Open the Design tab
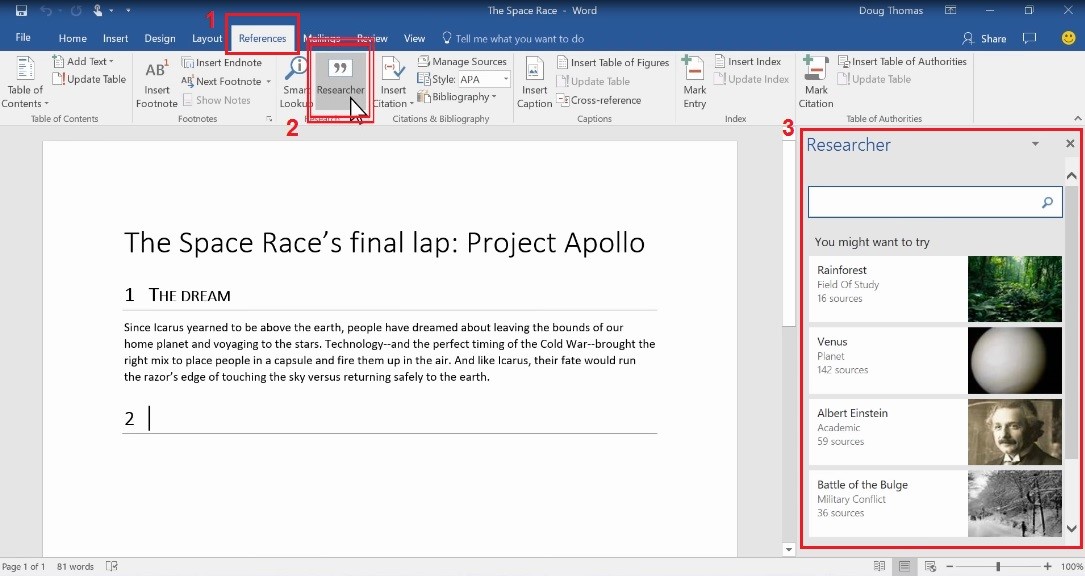The width and height of the screenshot is (1085, 576). tap(160, 38)
